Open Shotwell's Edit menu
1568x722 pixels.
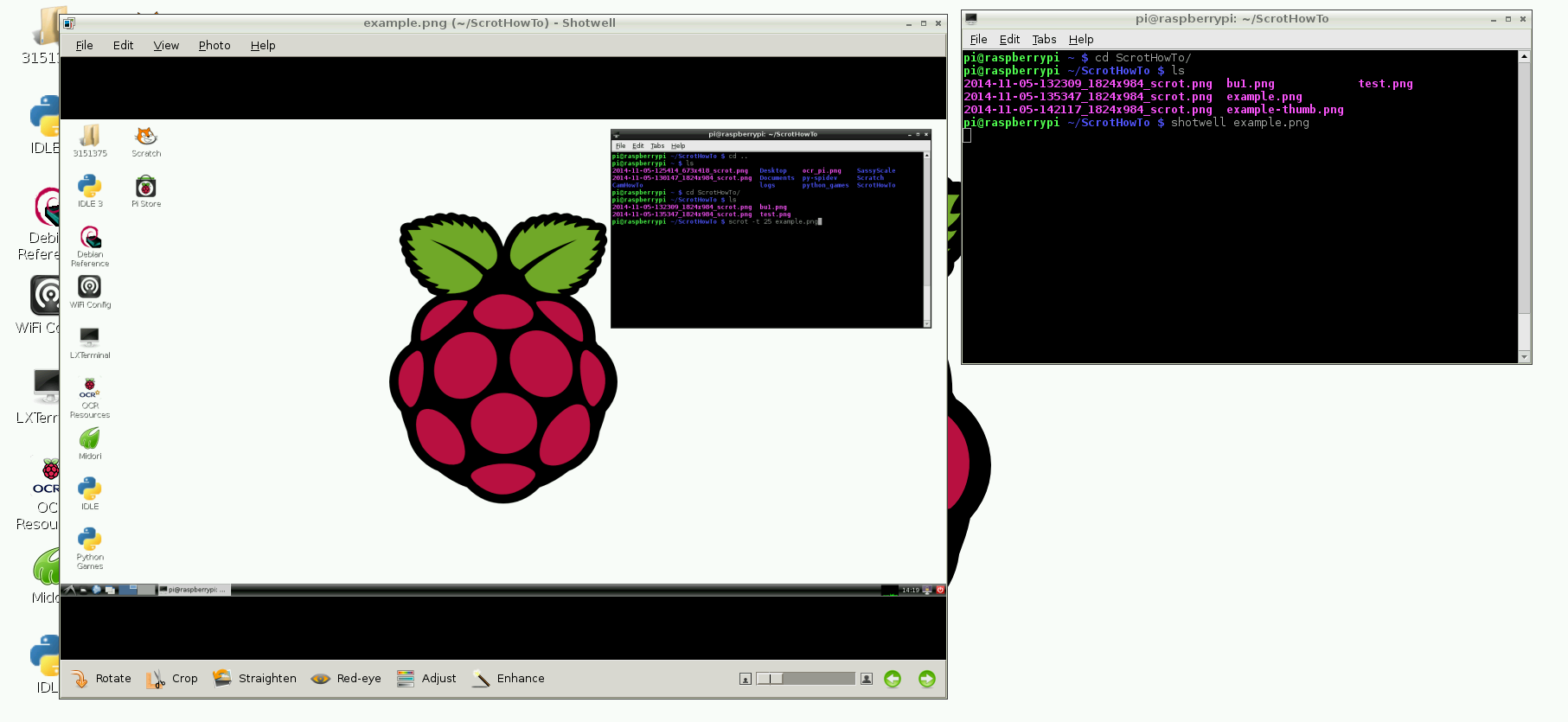tap(123, 46)
